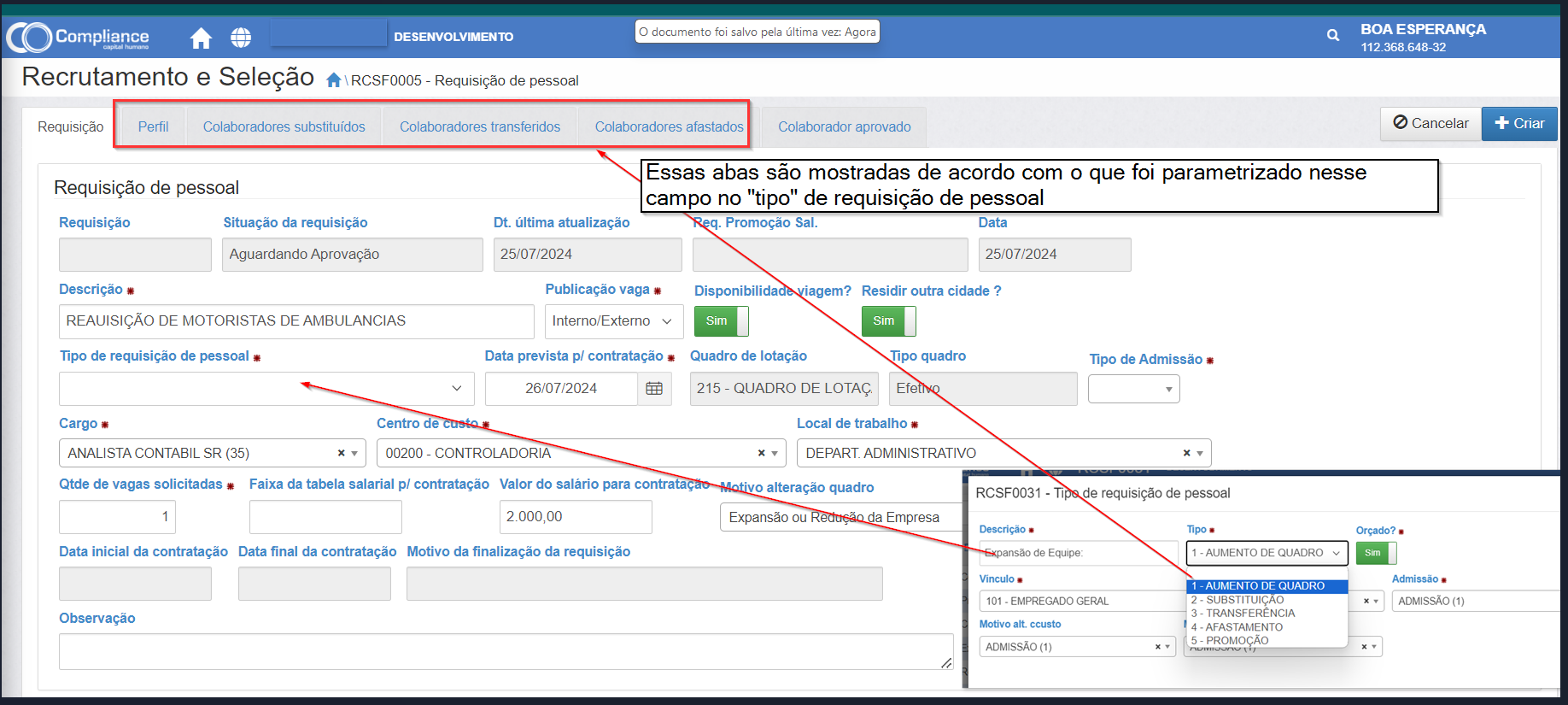1568x705 pixels.
Task: Switch to Perfil tab
Action: (x=153, y=126)
